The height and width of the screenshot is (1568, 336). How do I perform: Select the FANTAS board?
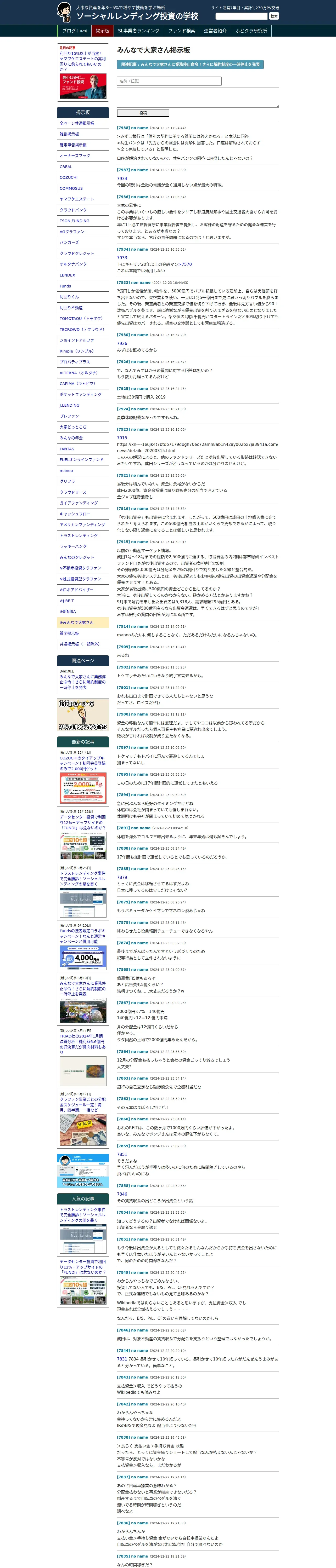83,449
